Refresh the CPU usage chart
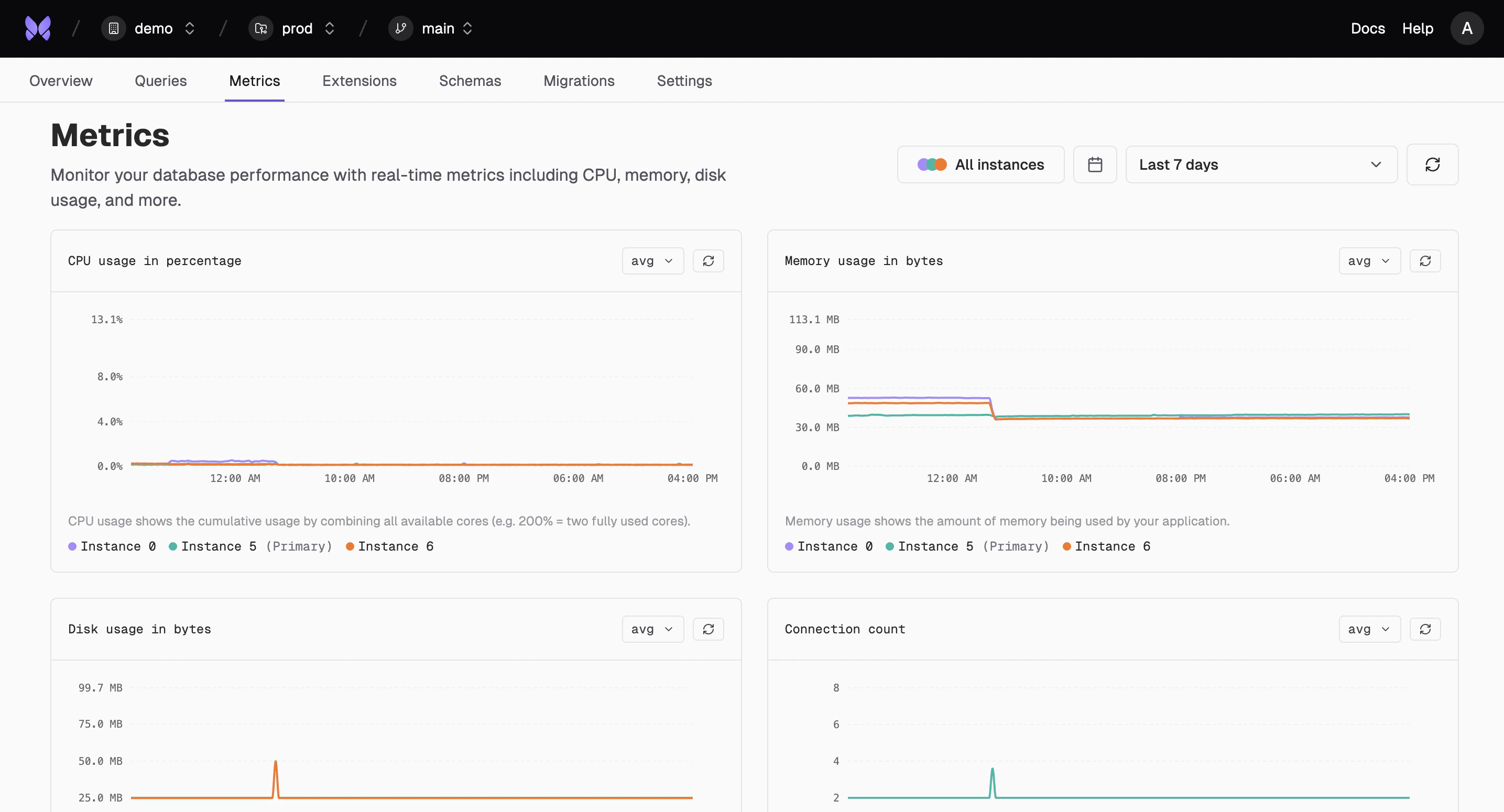Image resolution: width=1504 pixels, height=812 pixels. 708,261
